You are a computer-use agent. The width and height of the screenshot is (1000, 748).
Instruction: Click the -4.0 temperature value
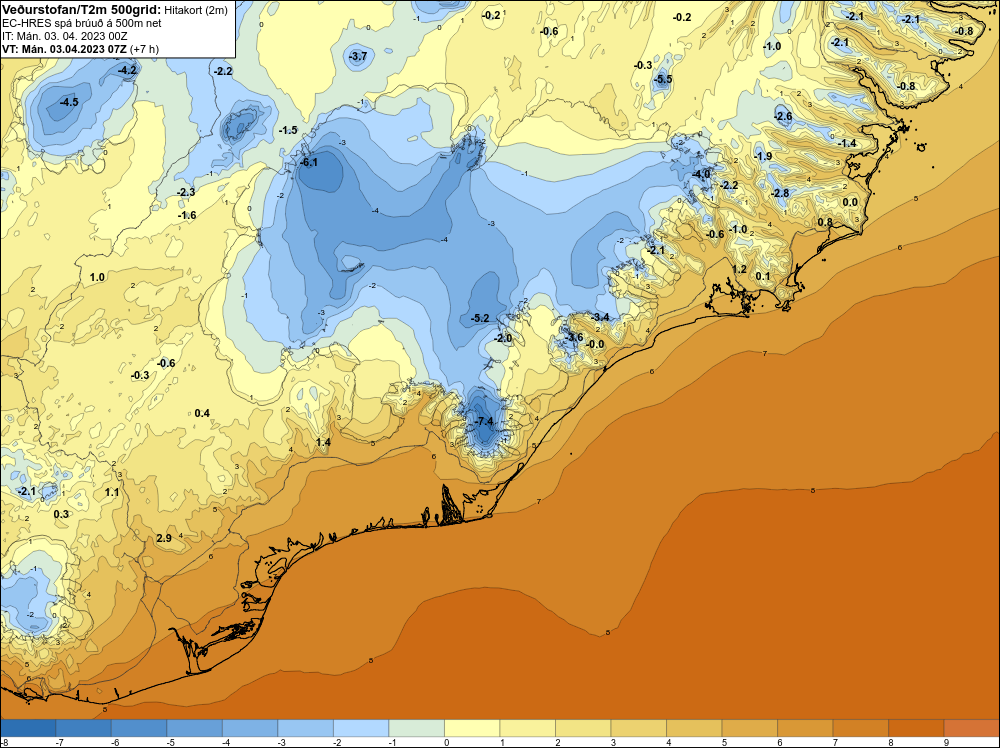pos(701,174)
